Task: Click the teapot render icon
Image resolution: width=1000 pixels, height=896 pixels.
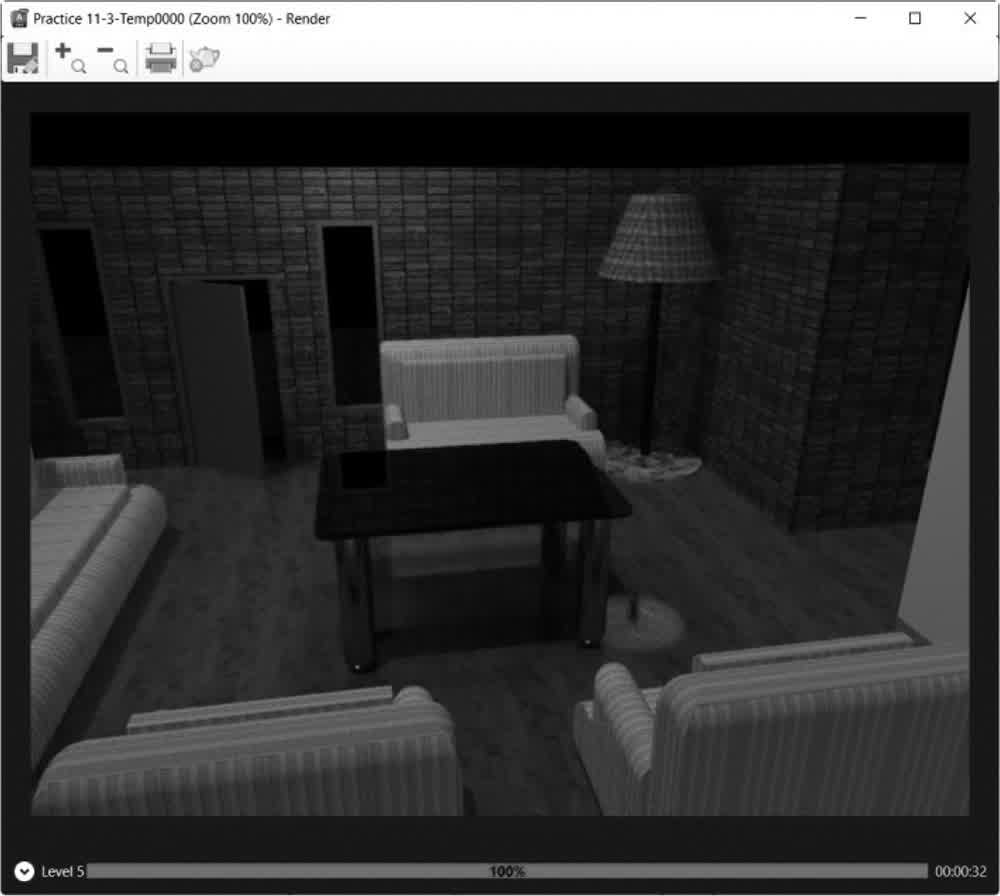Action: tap(204, 59)
